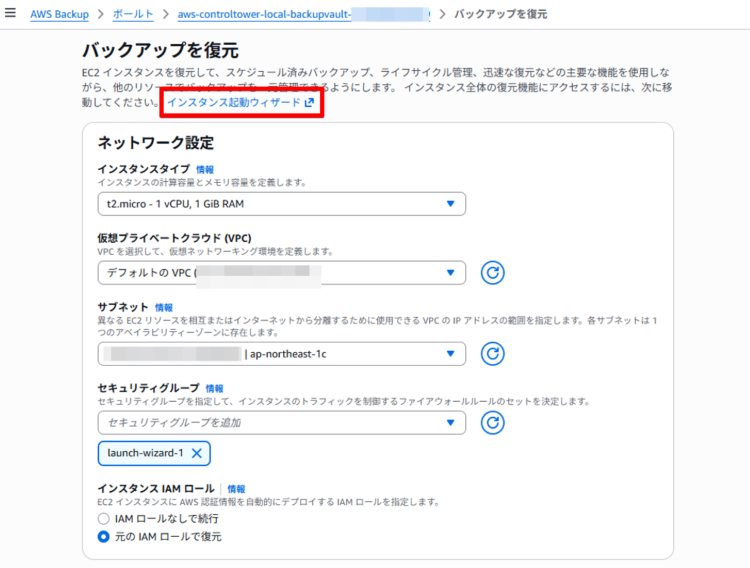The width and height of the screenshot is (750, 568).
Task: Go to AWS Backup breadcrumb
Action: (x=59, y=14)
